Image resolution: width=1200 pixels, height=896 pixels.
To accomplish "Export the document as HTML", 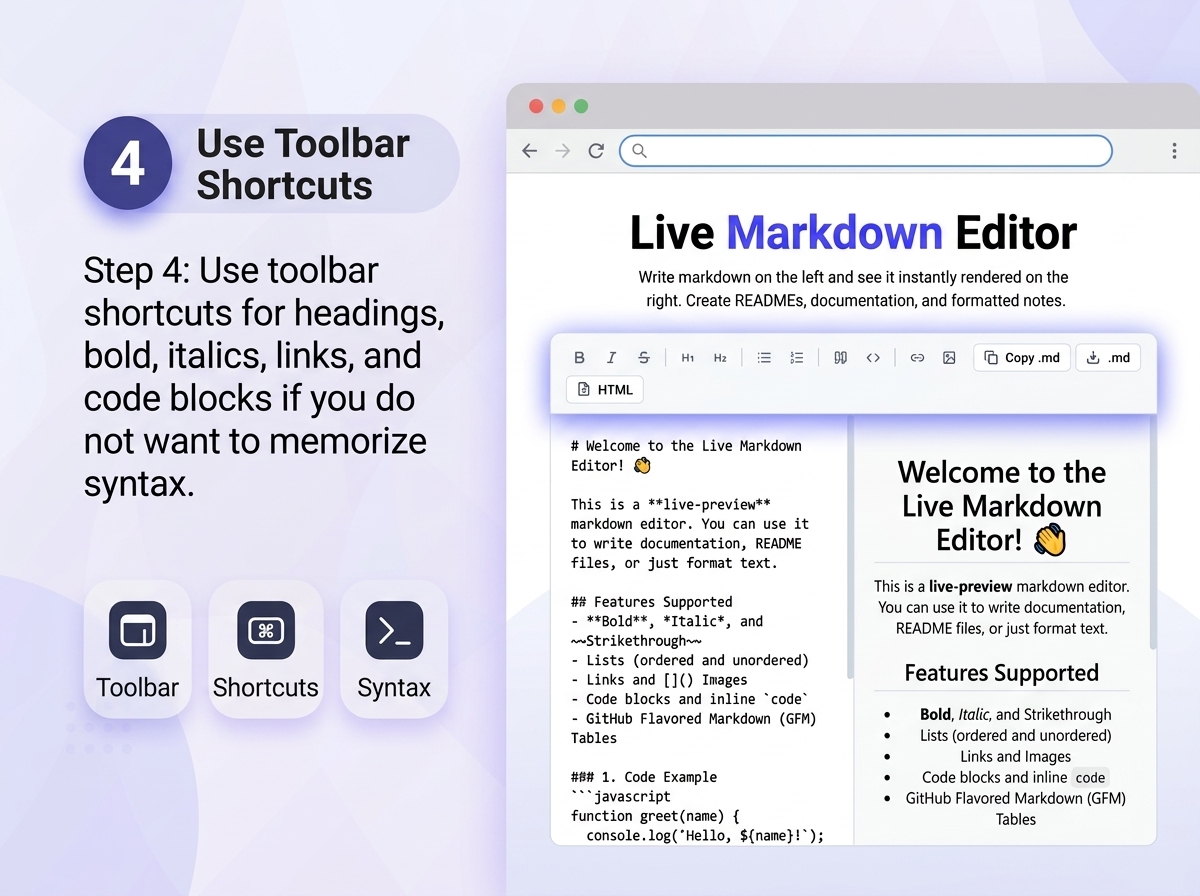I will 605,390.
